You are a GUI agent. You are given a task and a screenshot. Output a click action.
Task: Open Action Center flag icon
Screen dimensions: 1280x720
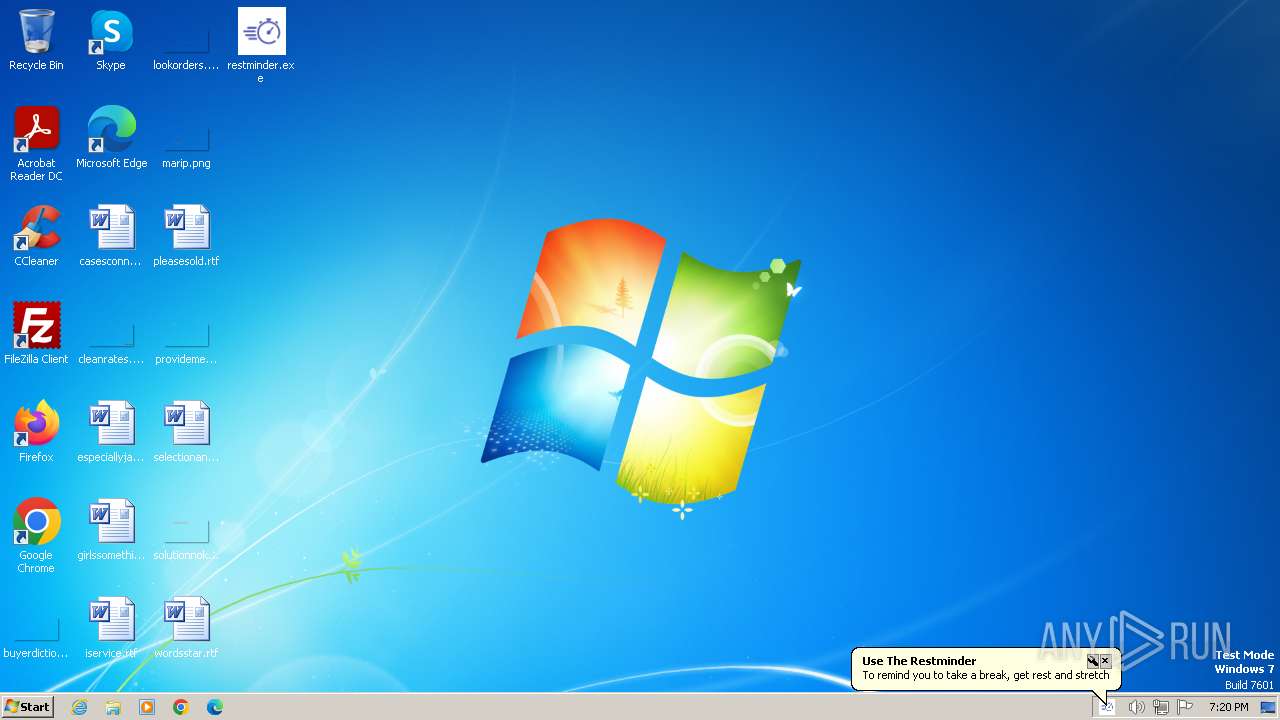point(1185,707)
